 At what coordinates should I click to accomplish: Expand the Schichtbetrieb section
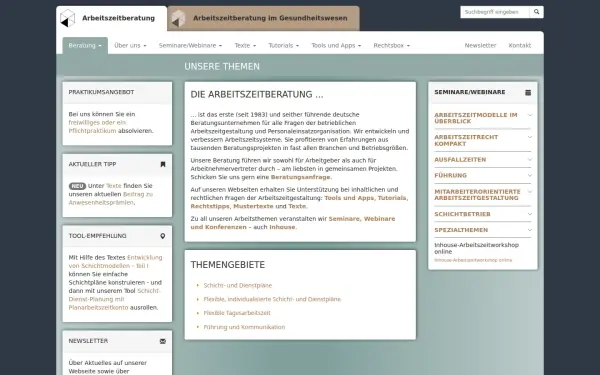tap(483, 214)
